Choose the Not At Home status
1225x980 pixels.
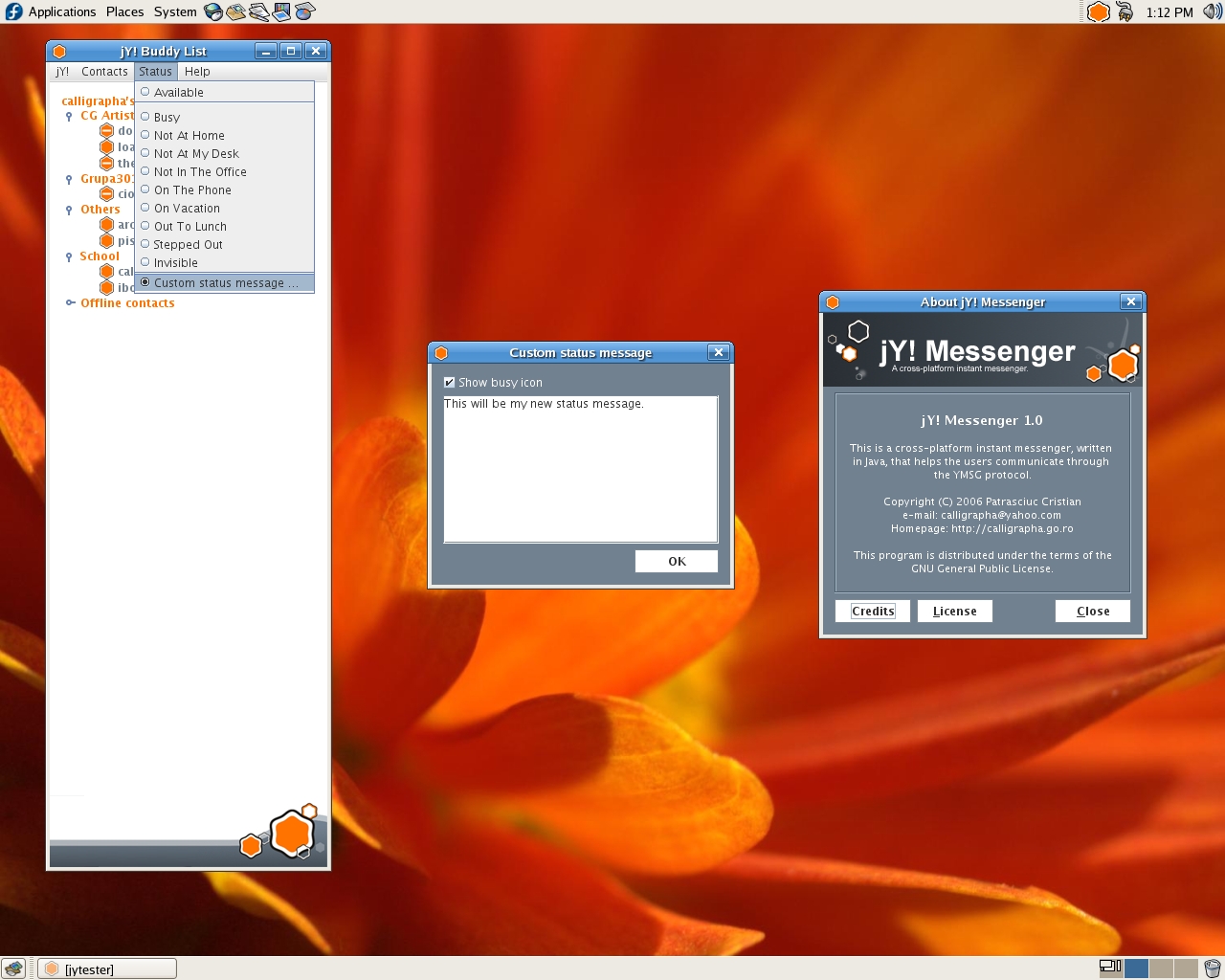coord(224,135)
